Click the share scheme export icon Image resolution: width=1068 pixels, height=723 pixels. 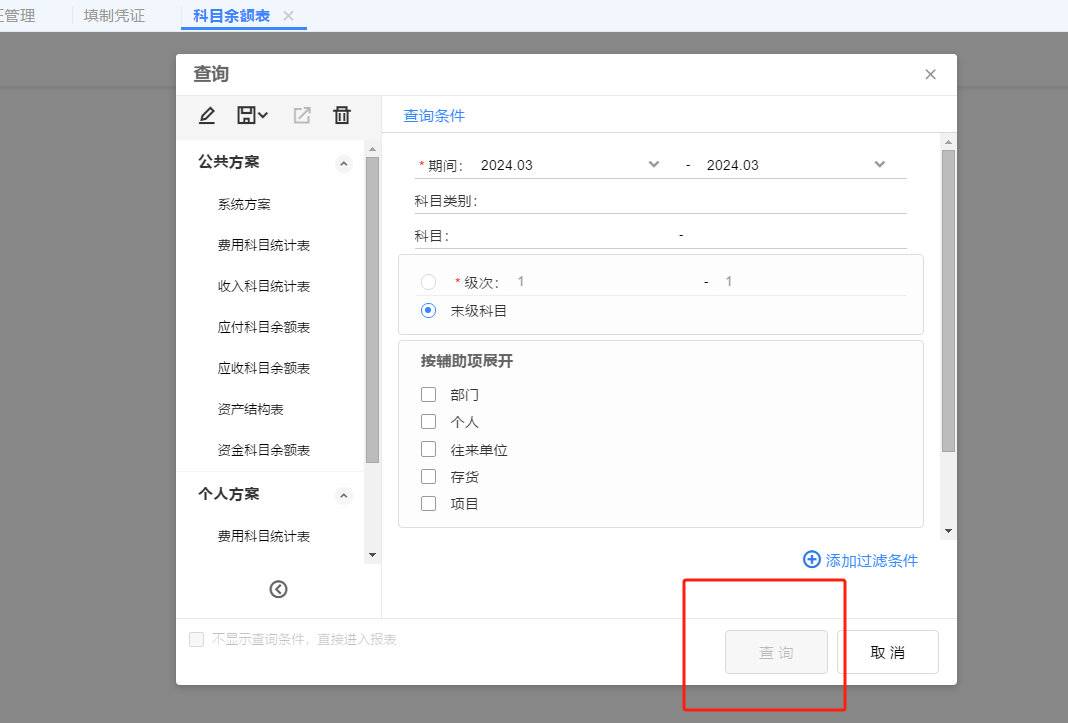pyautogui.click(x=302, y=115)
